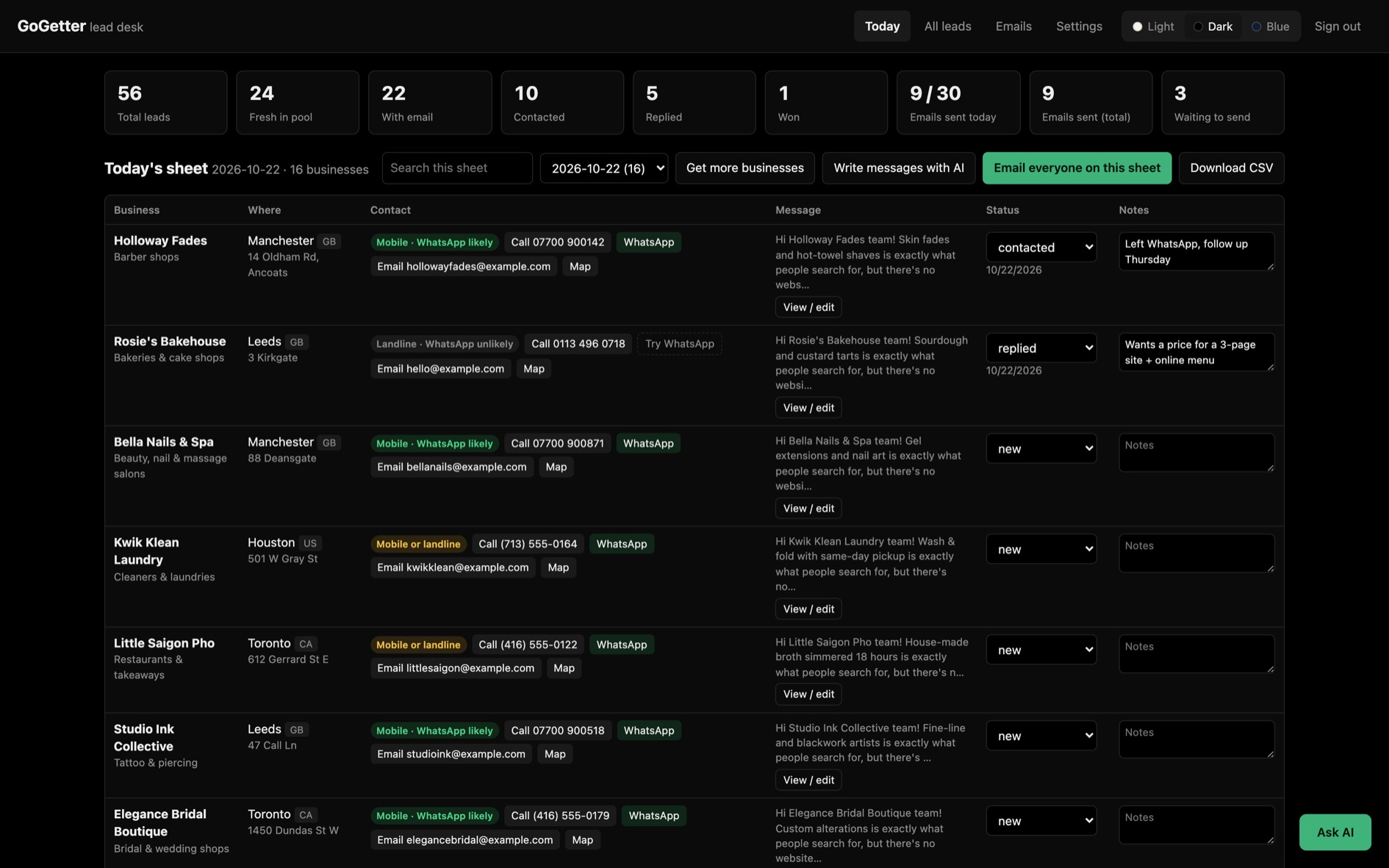Viewport: 1389px width, 868px height.
Task: Open Map for Holloway Fades
Action: [580, 267]
